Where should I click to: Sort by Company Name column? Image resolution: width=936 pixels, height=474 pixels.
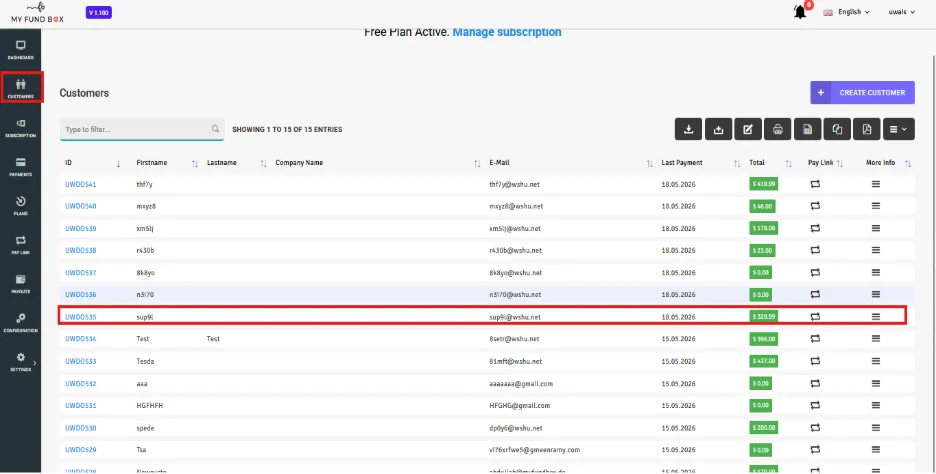click(477, 163)
